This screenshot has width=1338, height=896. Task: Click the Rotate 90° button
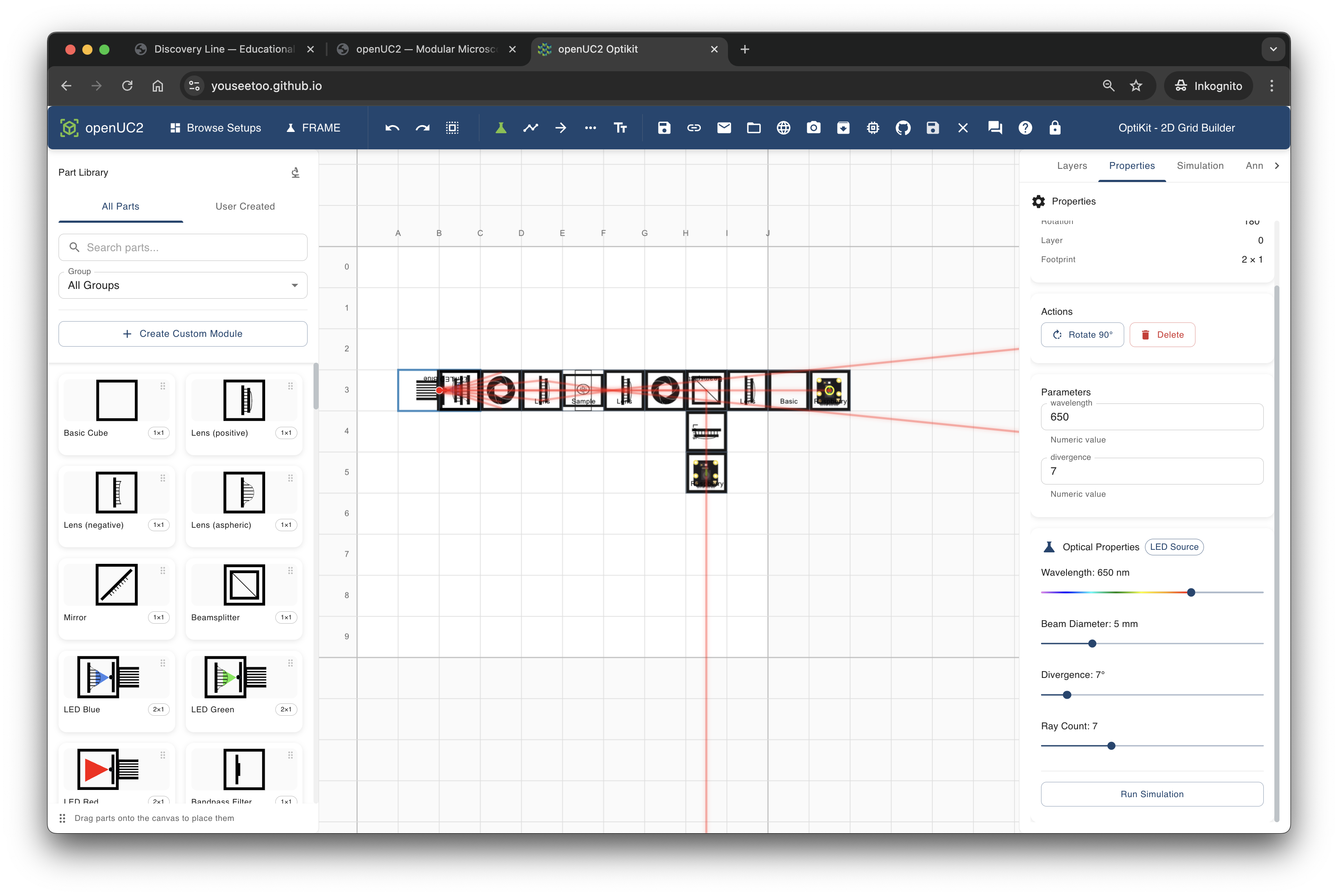point(1081,335)
